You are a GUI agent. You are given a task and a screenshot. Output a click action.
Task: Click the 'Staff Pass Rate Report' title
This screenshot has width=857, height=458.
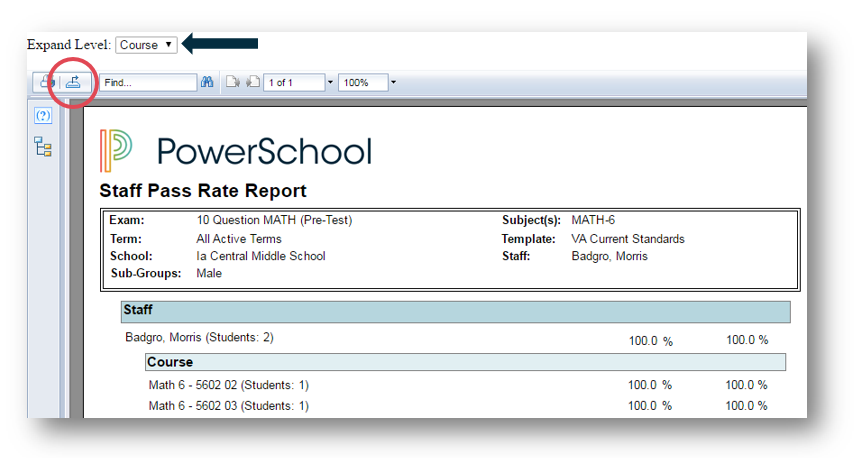point(203,191)
